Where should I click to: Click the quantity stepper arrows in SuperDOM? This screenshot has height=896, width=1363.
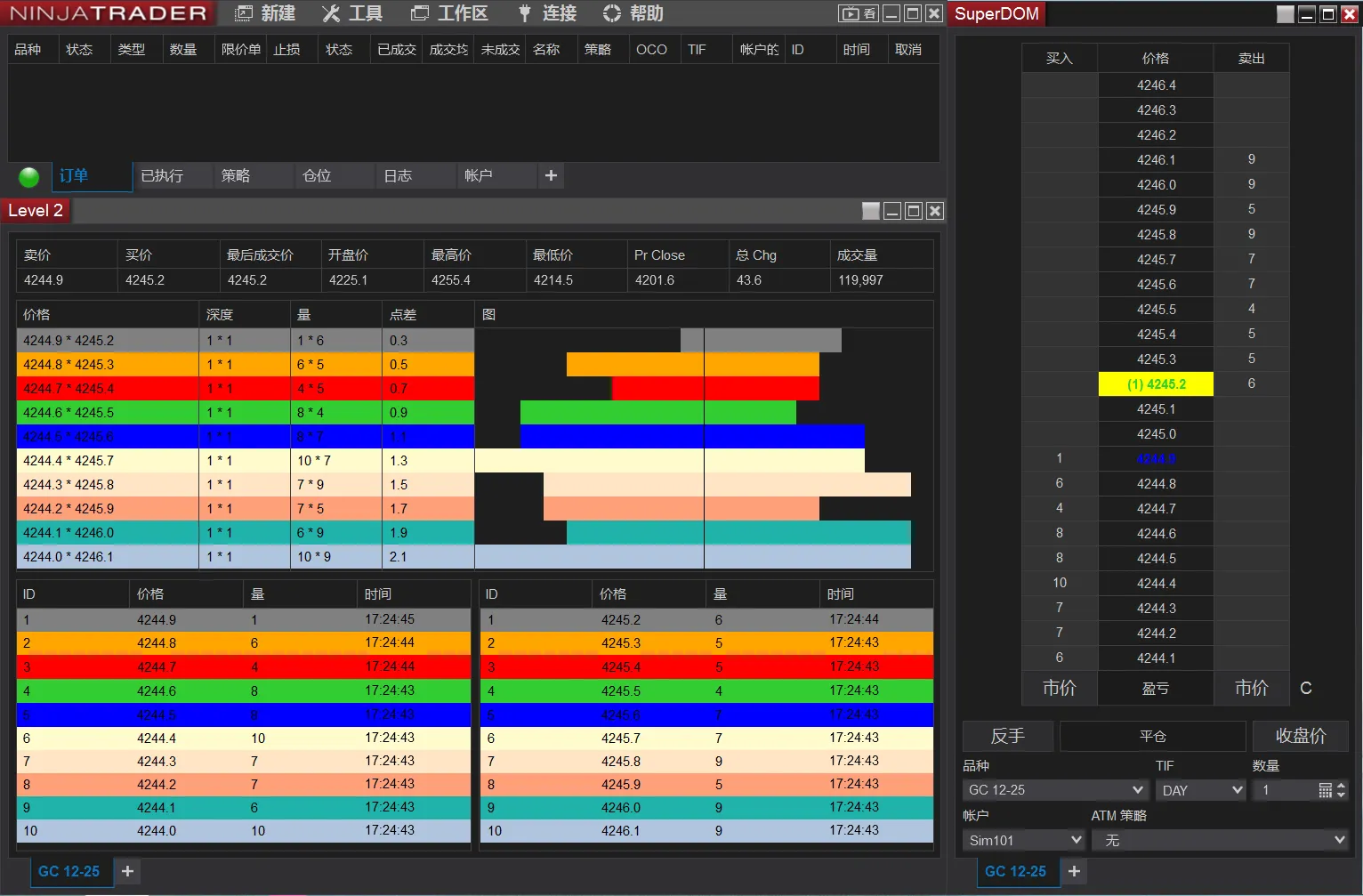point(1342,790)
